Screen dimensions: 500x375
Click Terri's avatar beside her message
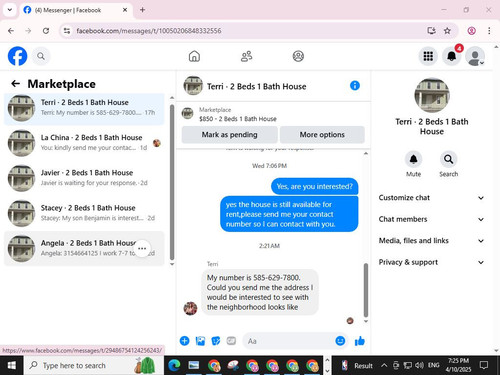[190, 308]
